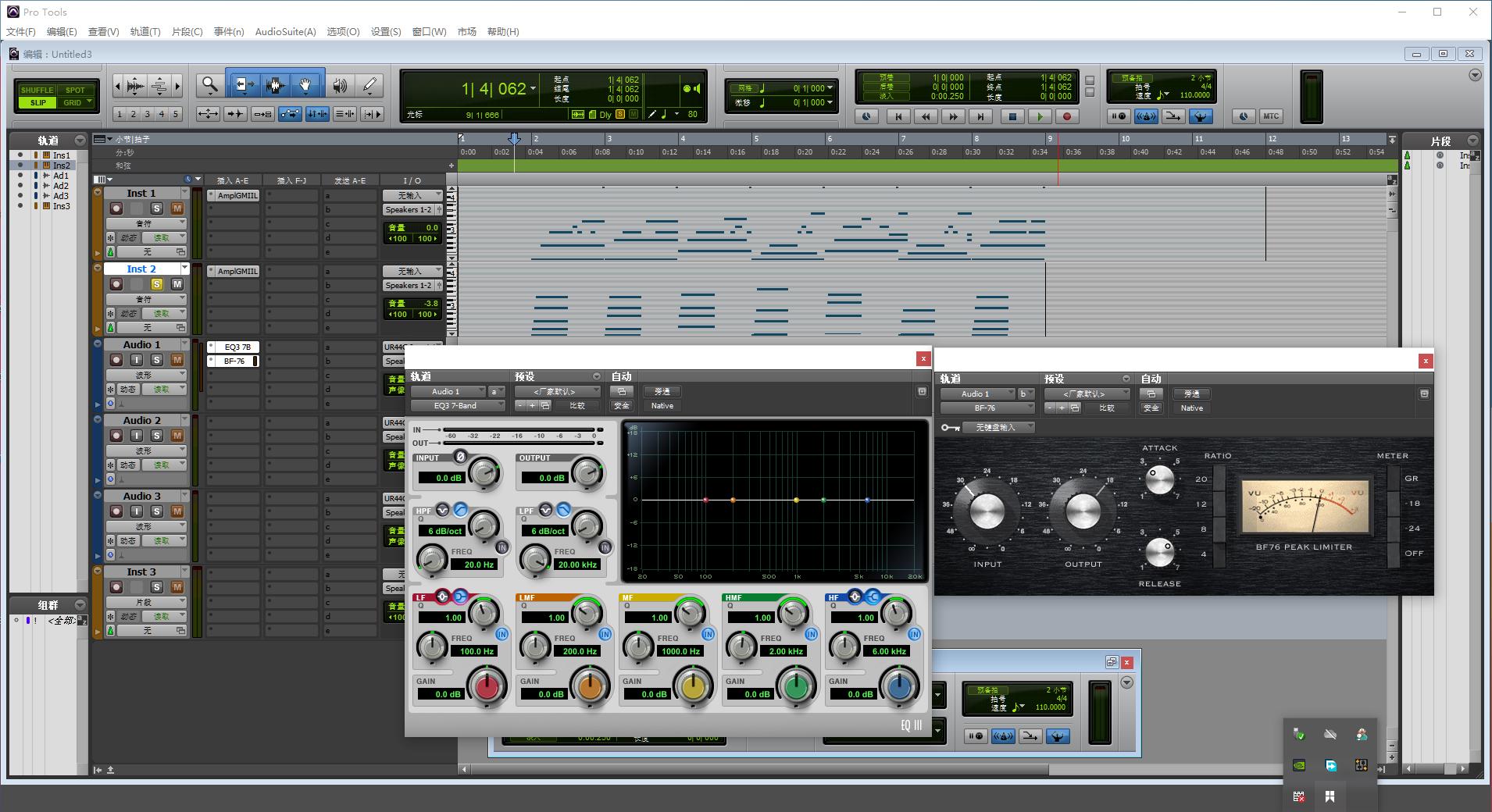Open EQ3 7B insert on Audio 1
Screen dimensions: 1492x812
(x=237, y=347)
